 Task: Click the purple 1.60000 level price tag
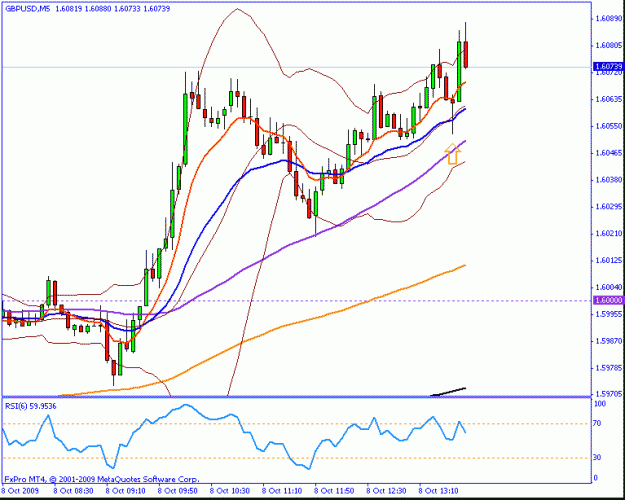[x=608, y=300]
